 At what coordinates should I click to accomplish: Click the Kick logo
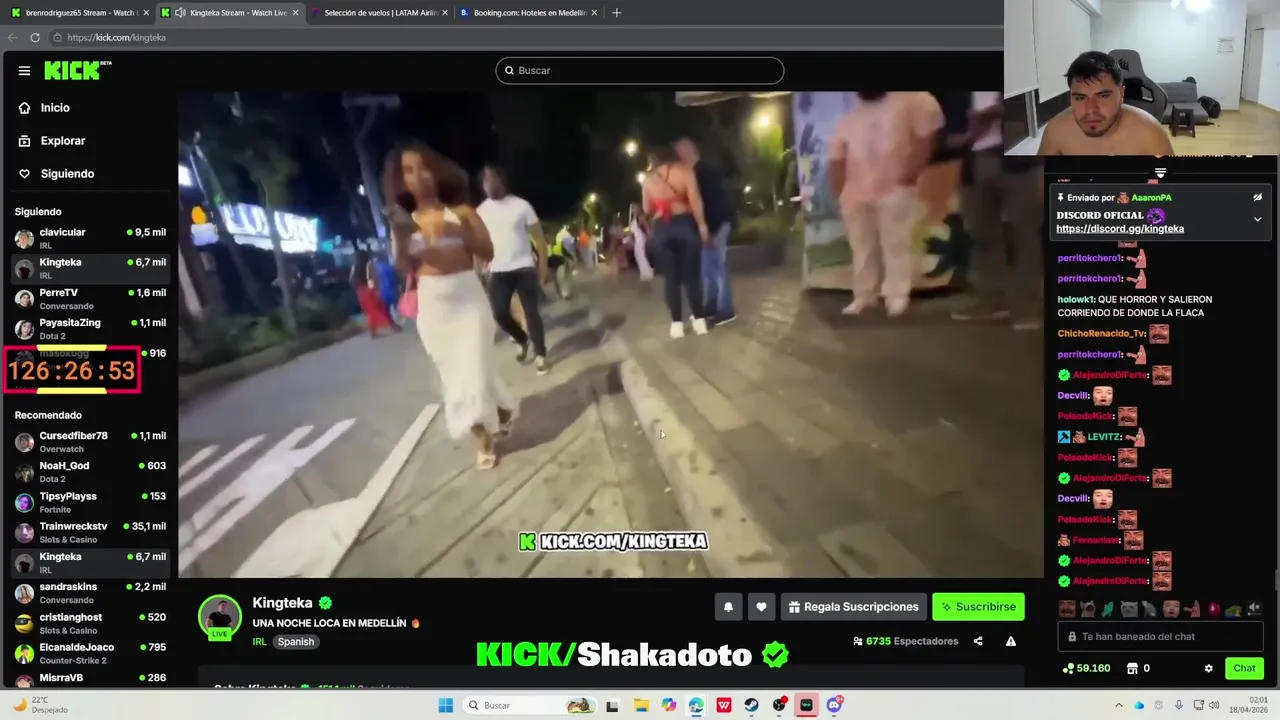[x=78, y=70]
